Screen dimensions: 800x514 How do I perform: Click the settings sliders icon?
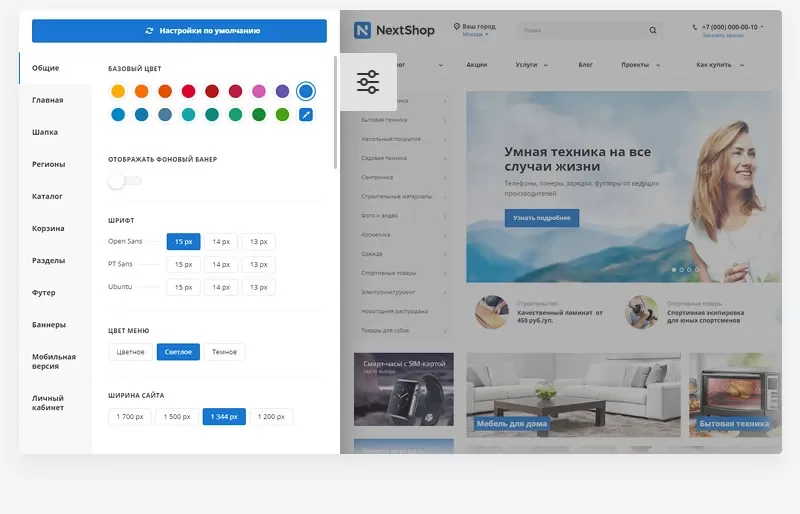[368, 82]
